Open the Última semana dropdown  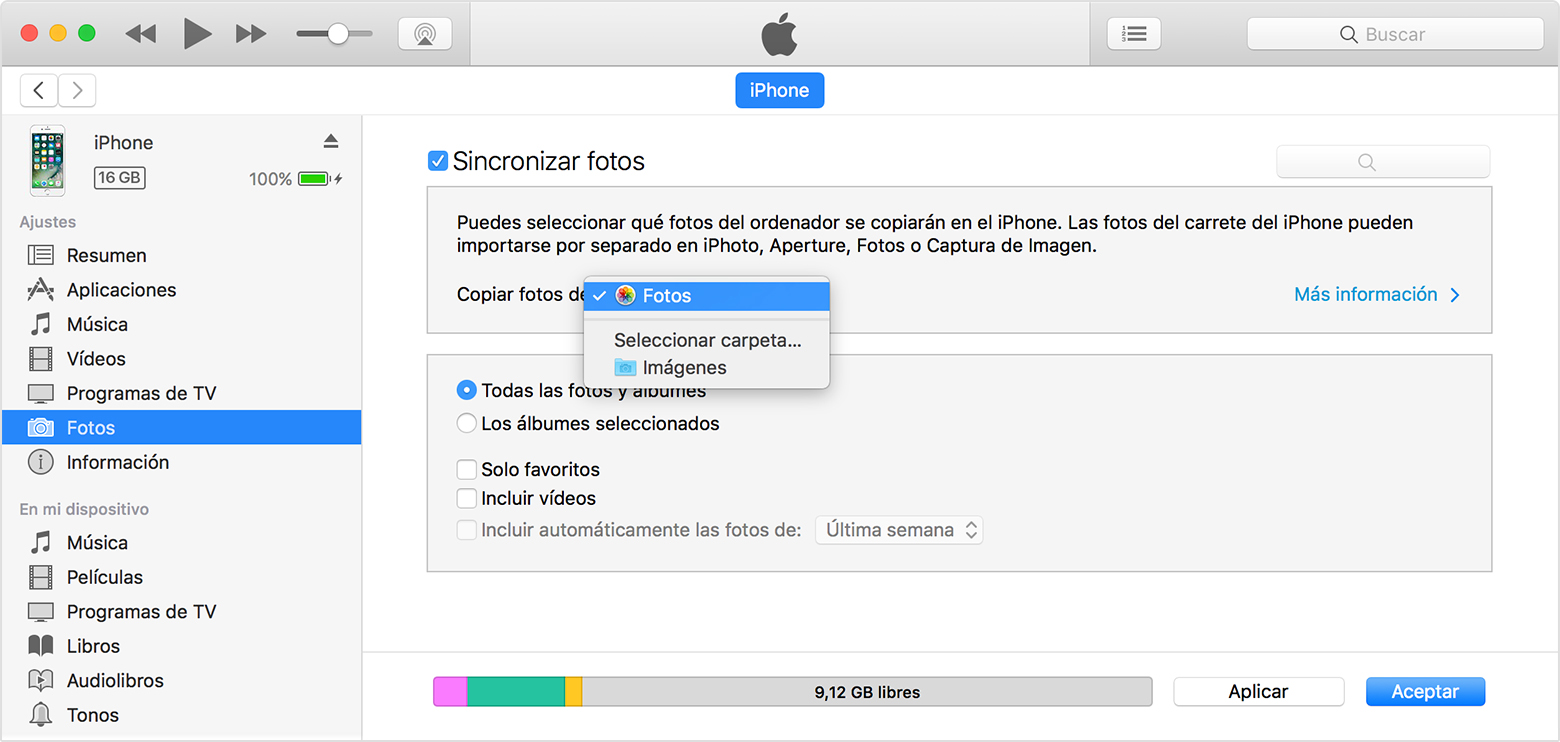tap(899, 530)
